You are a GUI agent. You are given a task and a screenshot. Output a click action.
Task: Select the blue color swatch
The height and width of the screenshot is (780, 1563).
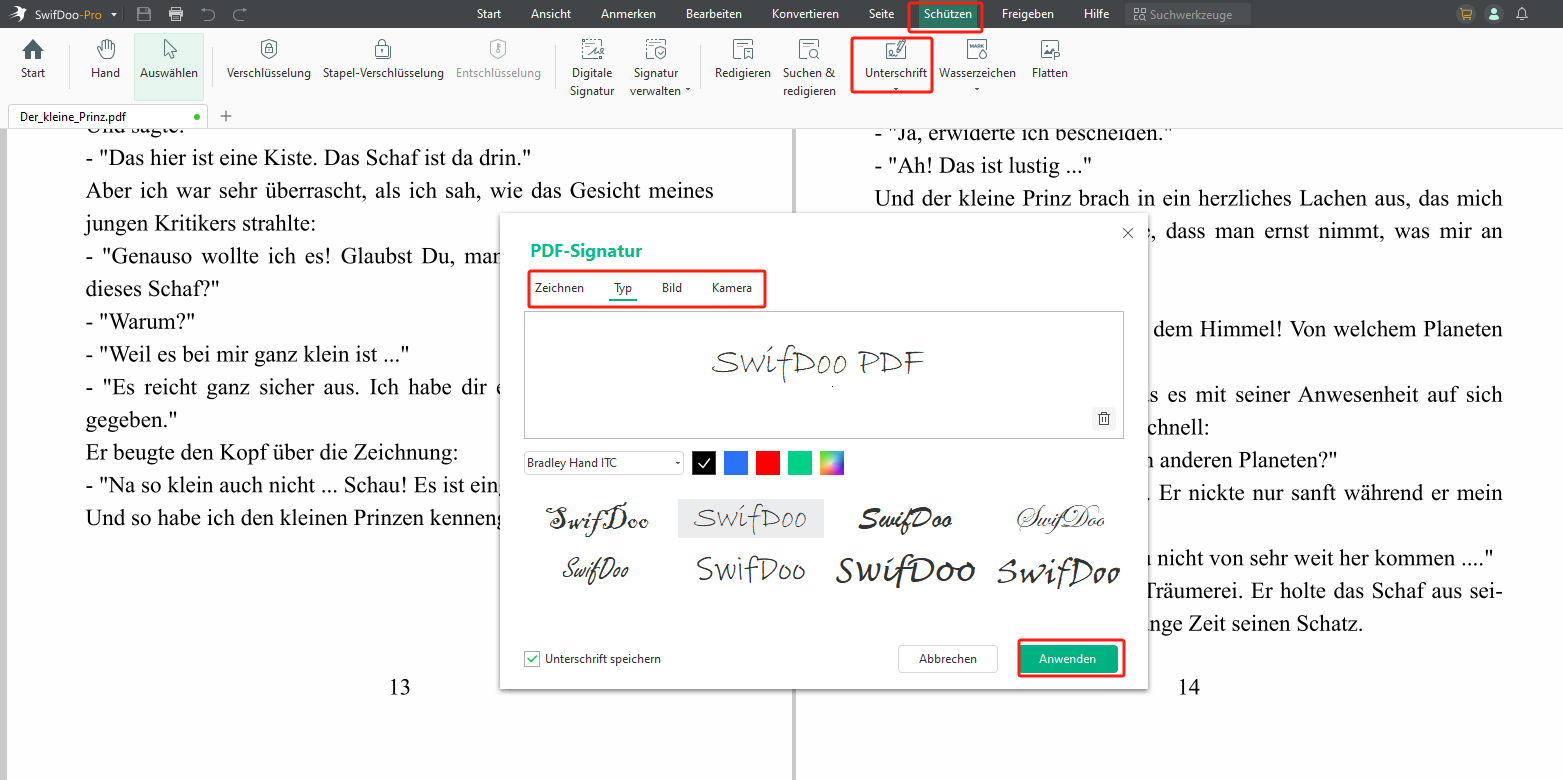pos(736,463)
